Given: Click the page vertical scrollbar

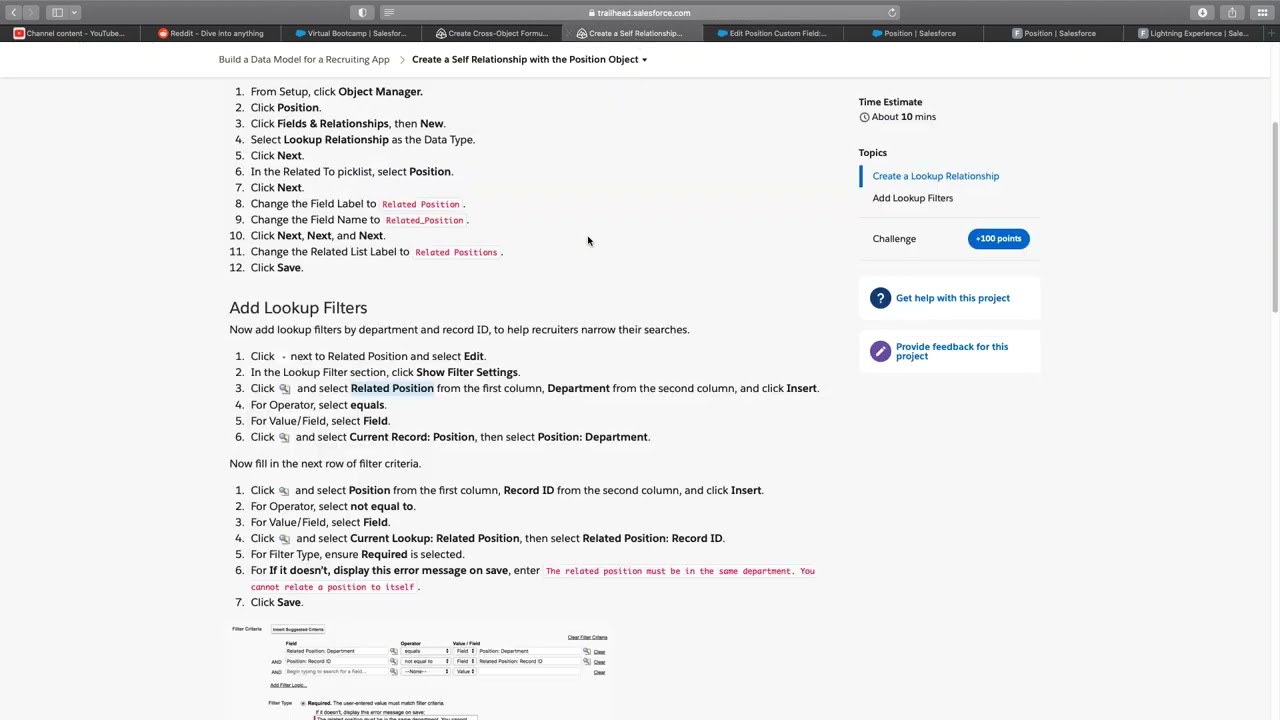Looking at the screenshot, I should pos(1274,215).
